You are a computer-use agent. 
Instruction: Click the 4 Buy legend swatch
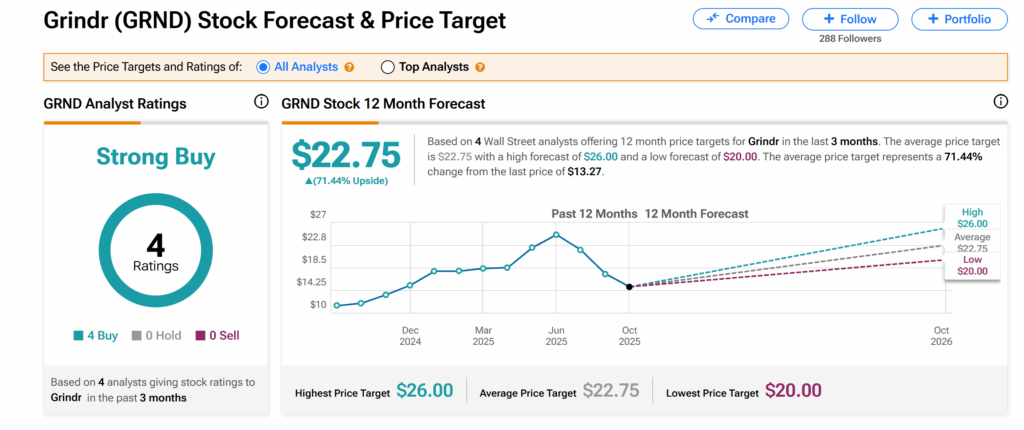[80, 336]
